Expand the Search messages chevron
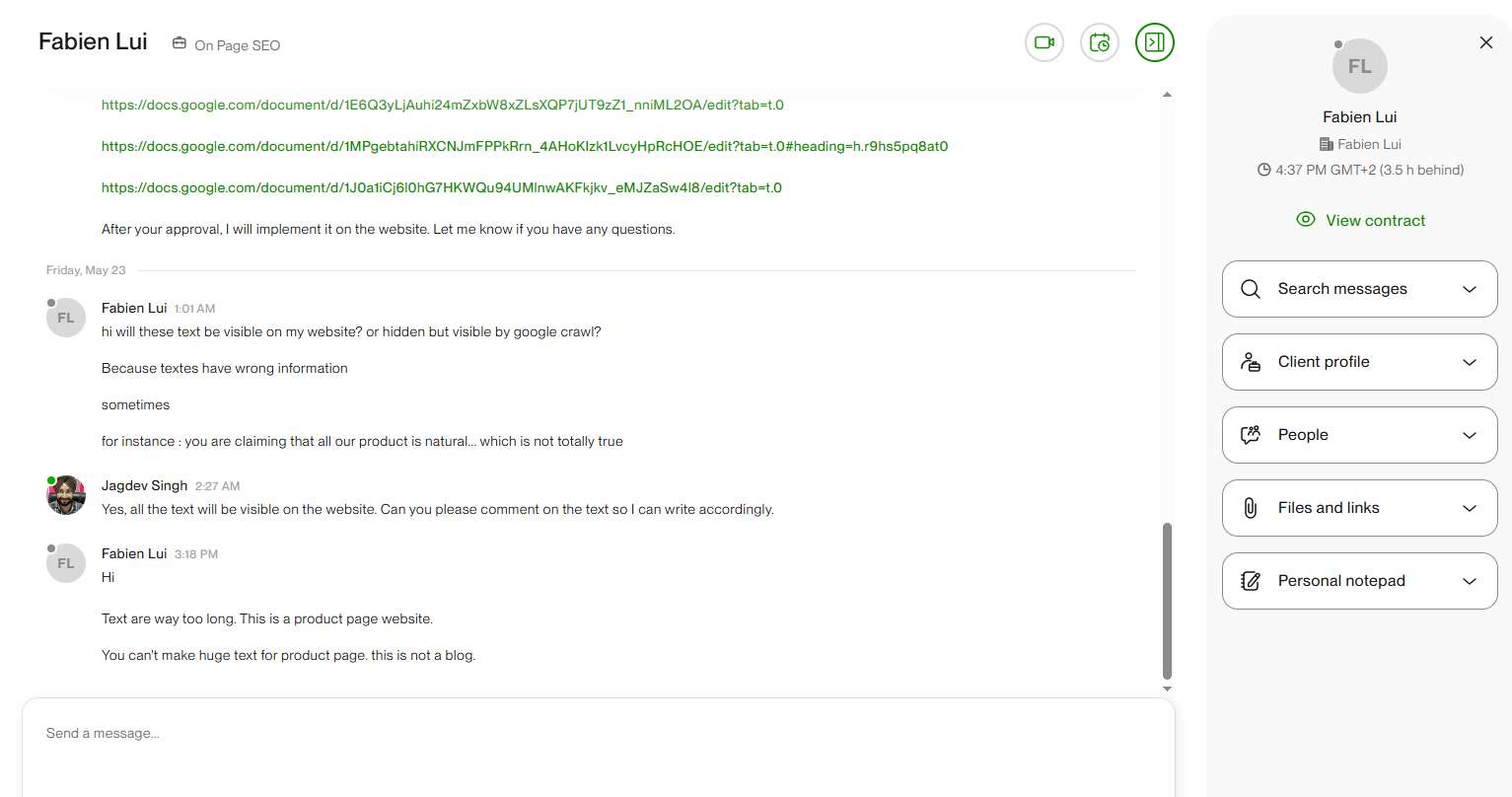 tap(1470, 289)
